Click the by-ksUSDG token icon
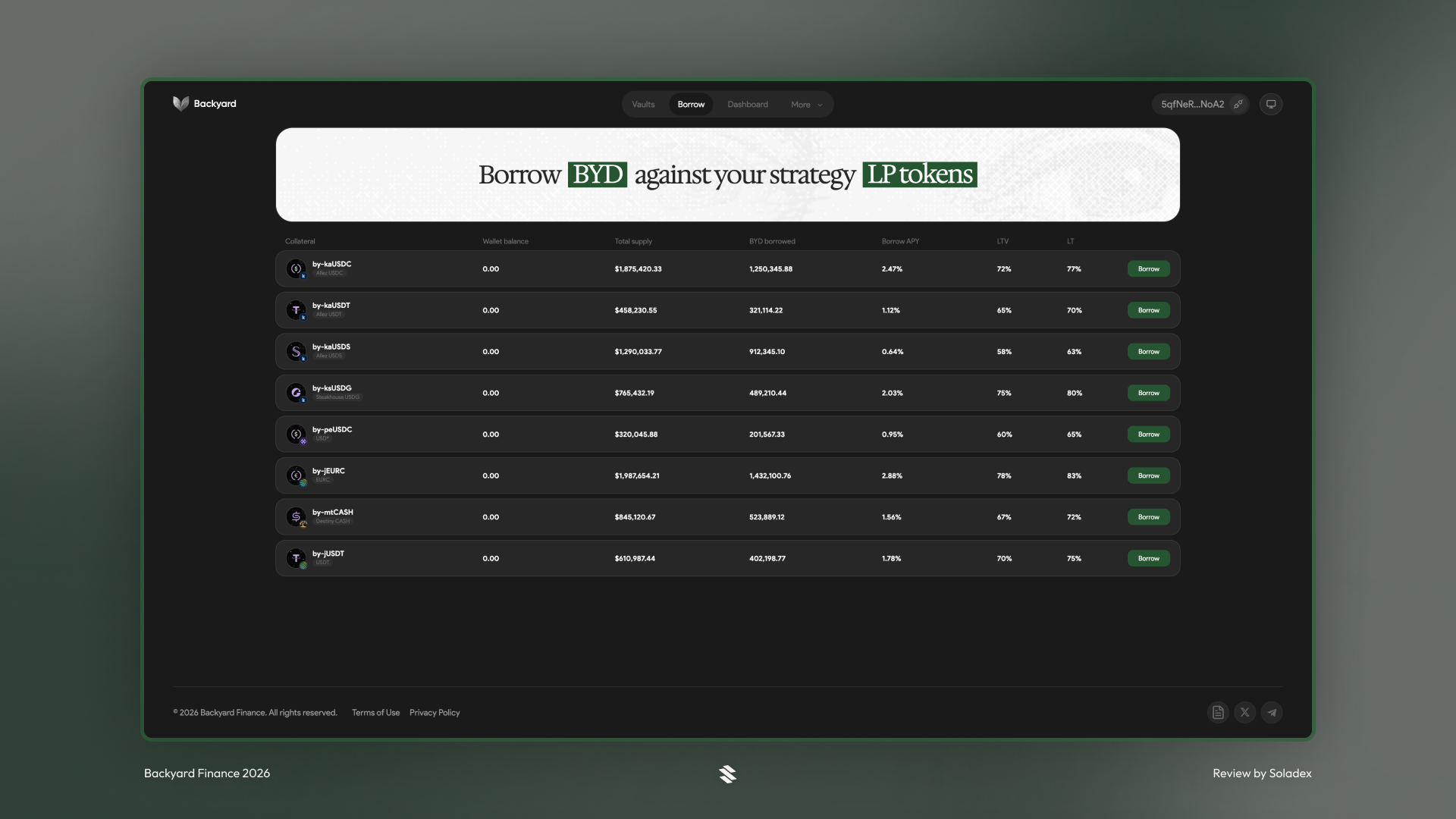This screenshot has height=819, width=1456. pos(297,393)
